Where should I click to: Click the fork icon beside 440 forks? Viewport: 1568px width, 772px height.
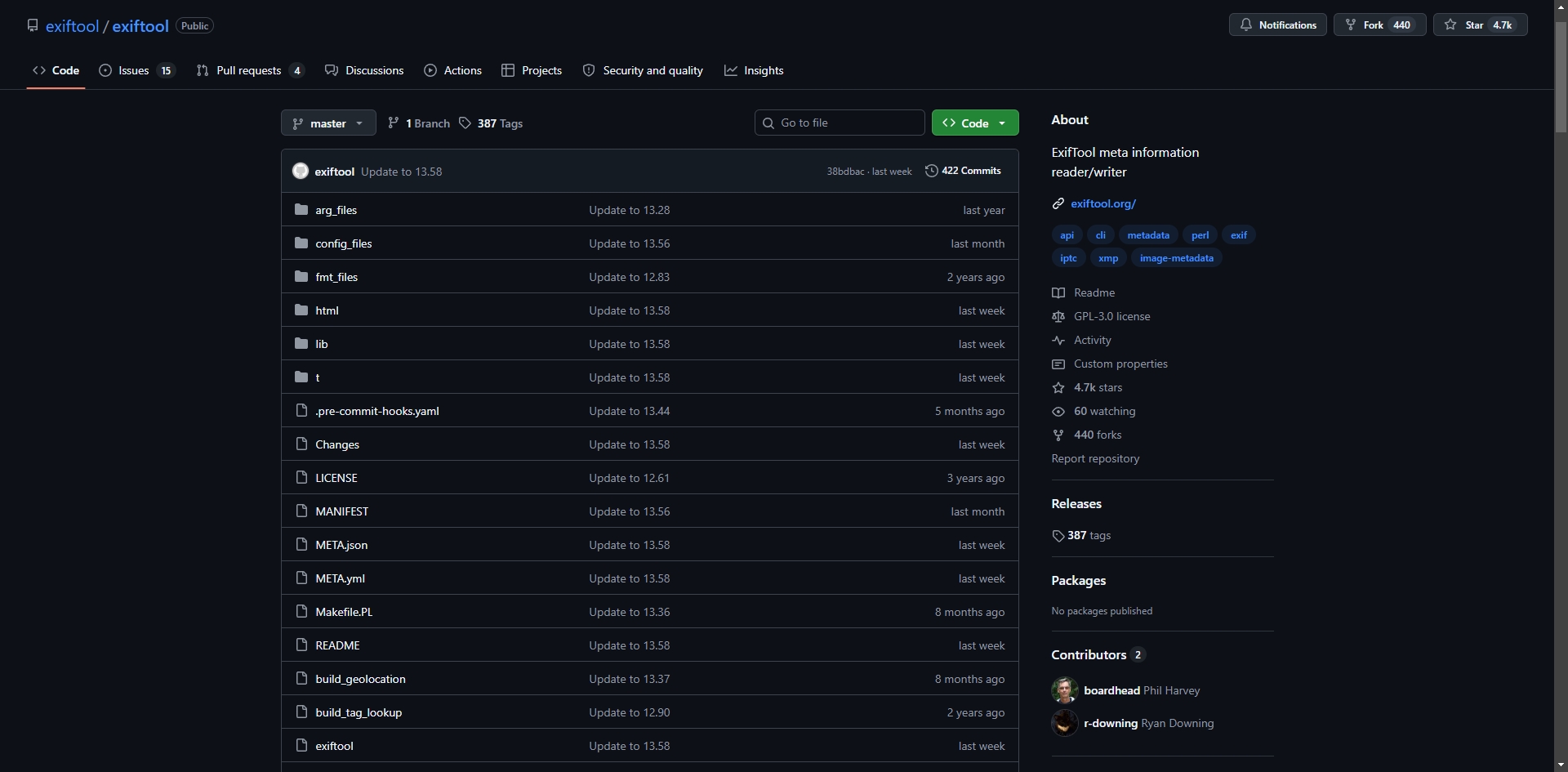tap(1058, 435)
